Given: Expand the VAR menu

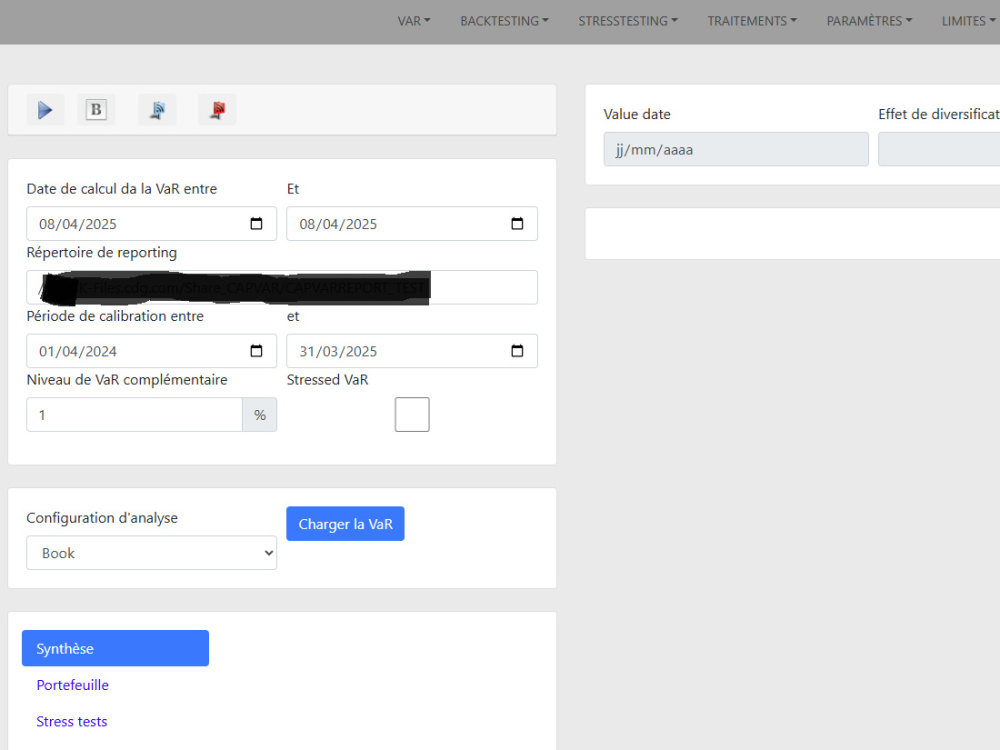Looking at the screenshot, I should point(414,21).
